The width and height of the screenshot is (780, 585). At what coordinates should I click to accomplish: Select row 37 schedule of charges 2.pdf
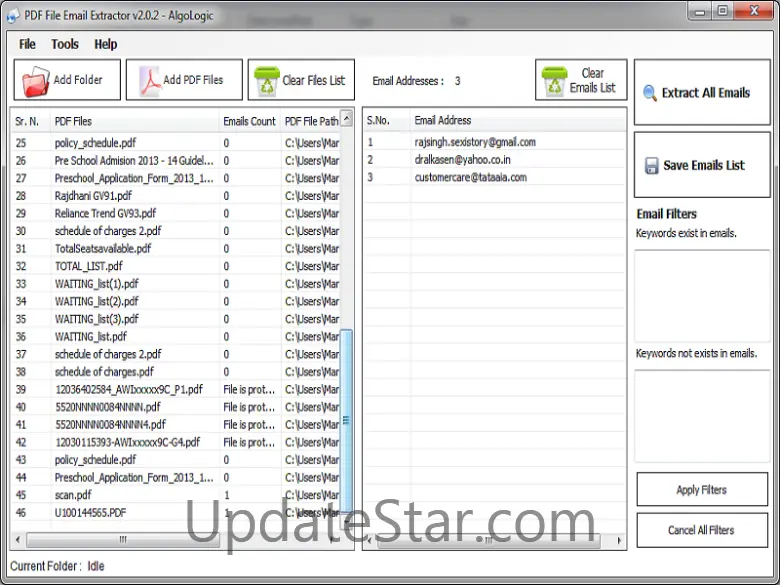point(177,354)
